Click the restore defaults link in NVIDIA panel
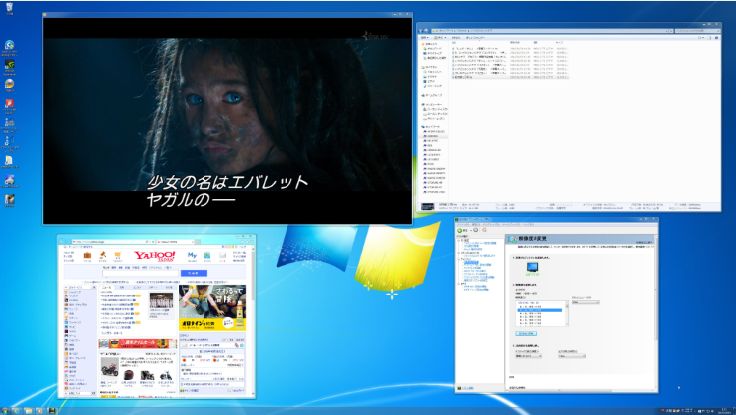 (x=644, y=242)
